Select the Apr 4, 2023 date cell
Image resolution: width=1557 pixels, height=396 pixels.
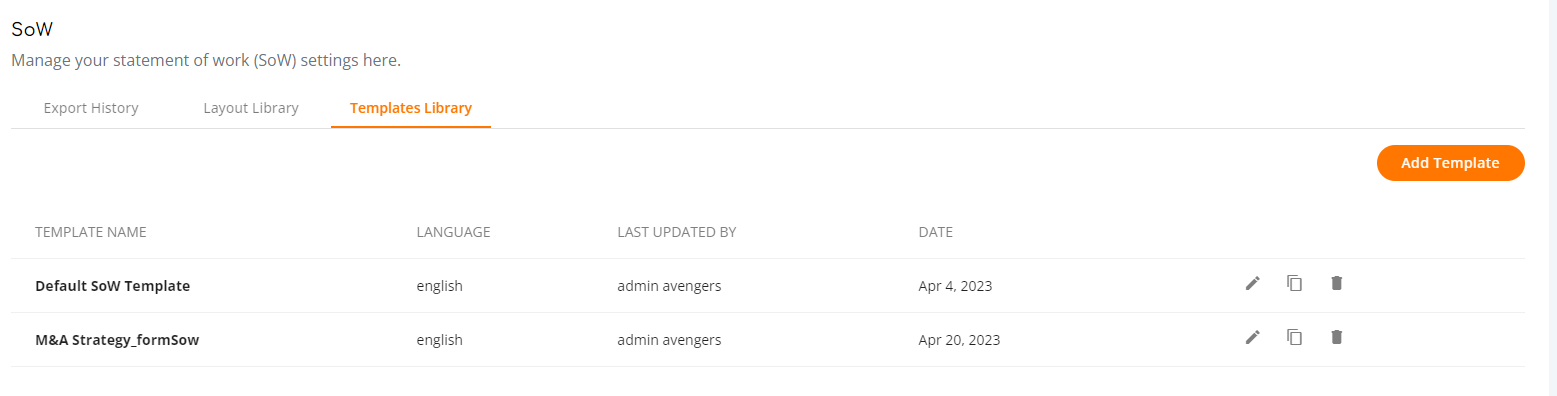point(955,286)
